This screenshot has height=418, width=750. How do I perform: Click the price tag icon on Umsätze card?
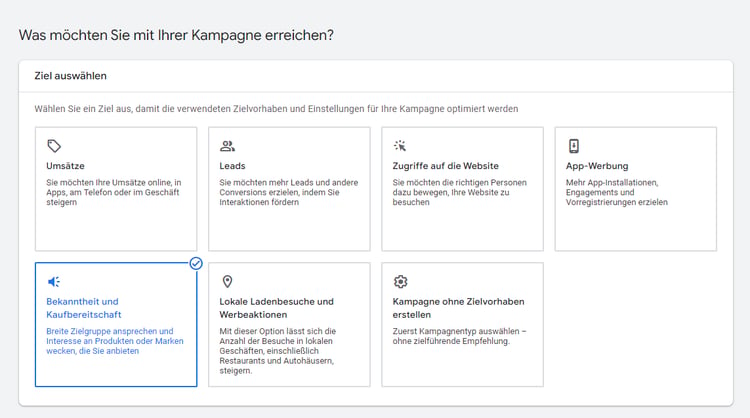tap(54, 146)
